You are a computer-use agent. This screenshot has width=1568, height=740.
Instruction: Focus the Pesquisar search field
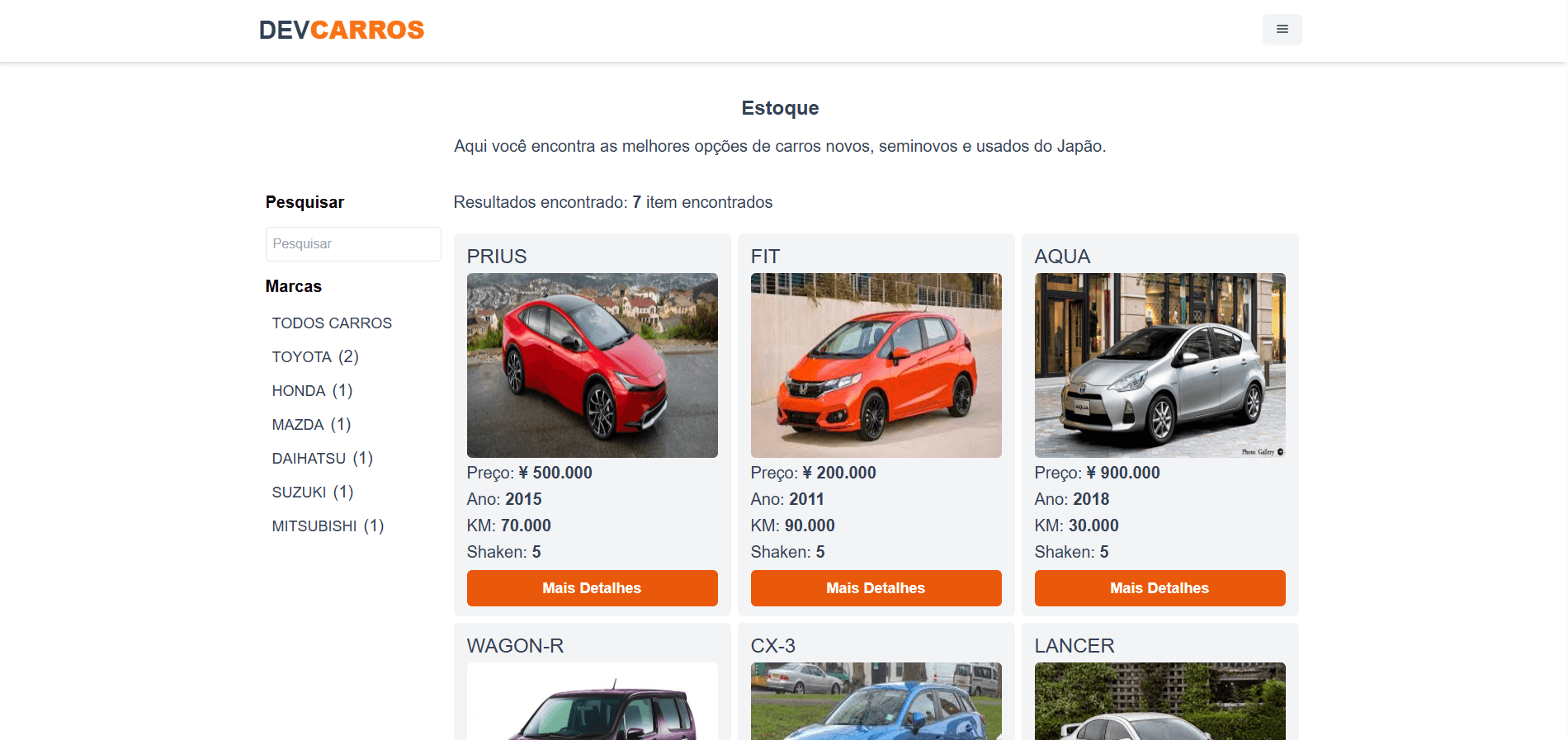353,244
